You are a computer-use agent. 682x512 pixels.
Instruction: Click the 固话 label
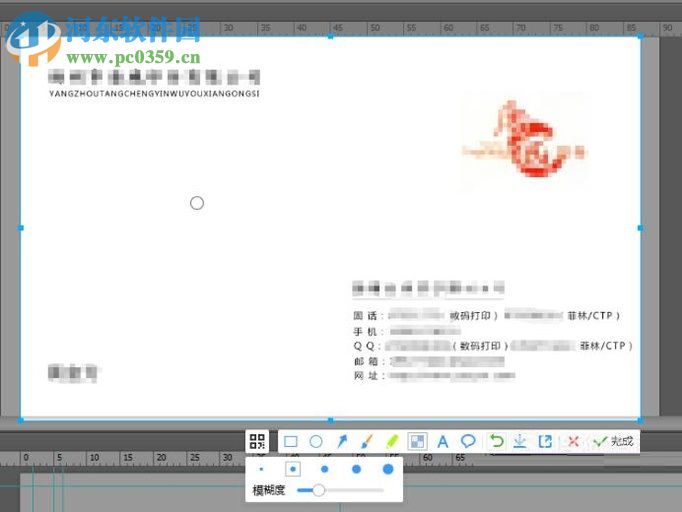(x=365, y=316)
